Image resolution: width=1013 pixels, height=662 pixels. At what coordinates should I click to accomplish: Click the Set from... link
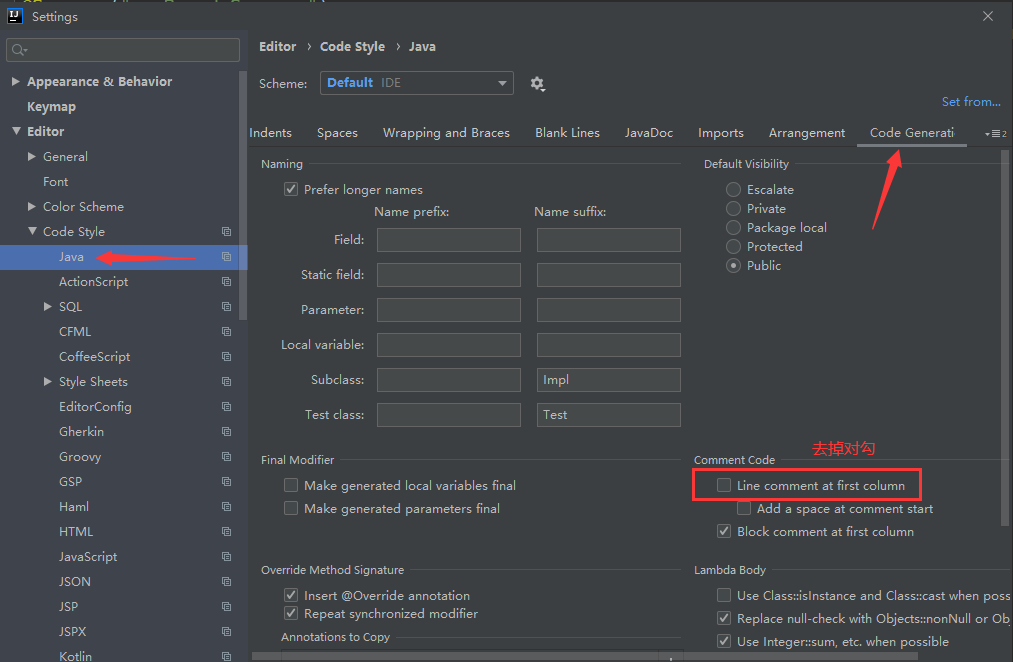coord(971,102)
